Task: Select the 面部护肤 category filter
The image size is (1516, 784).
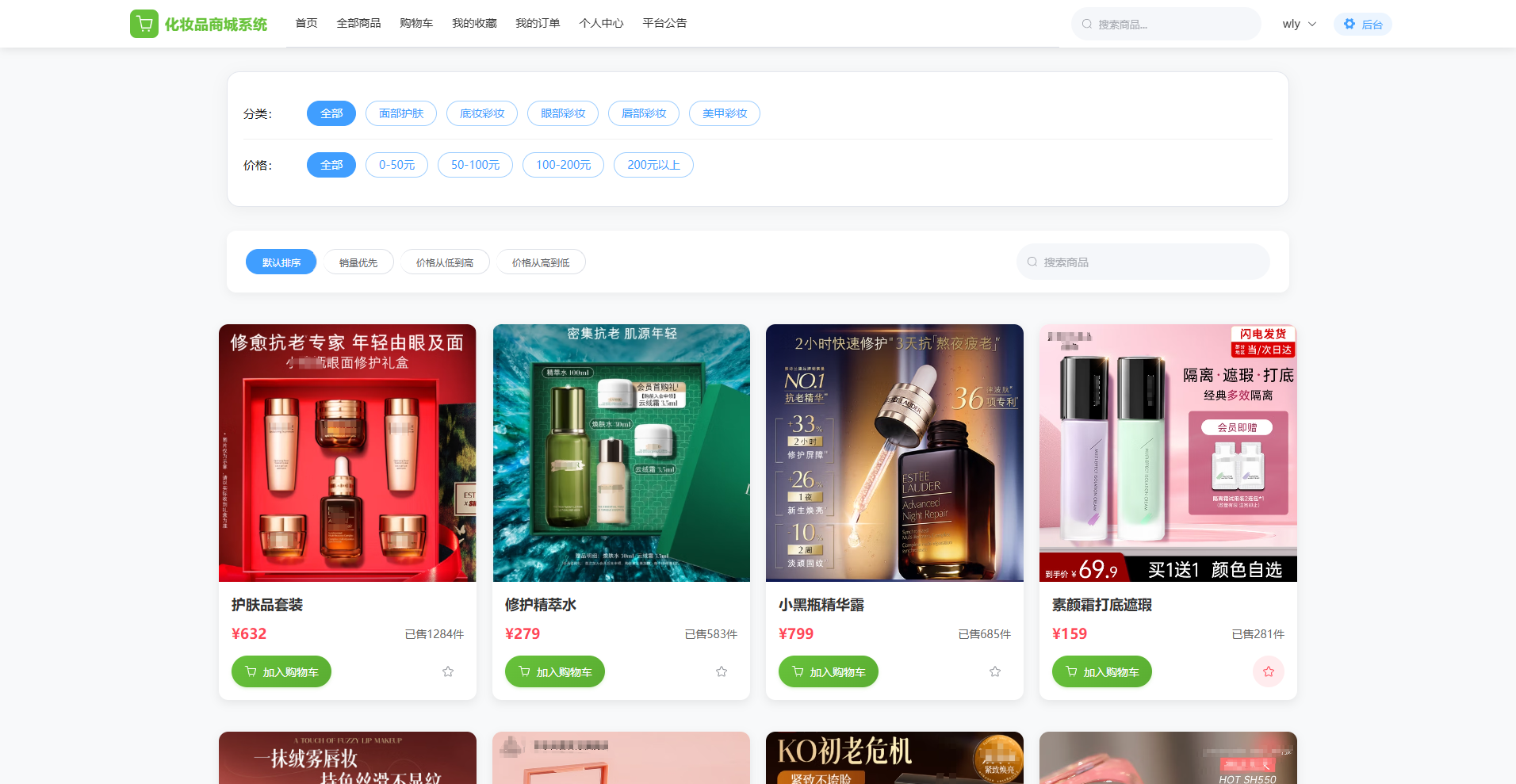Action: [401, 113]
